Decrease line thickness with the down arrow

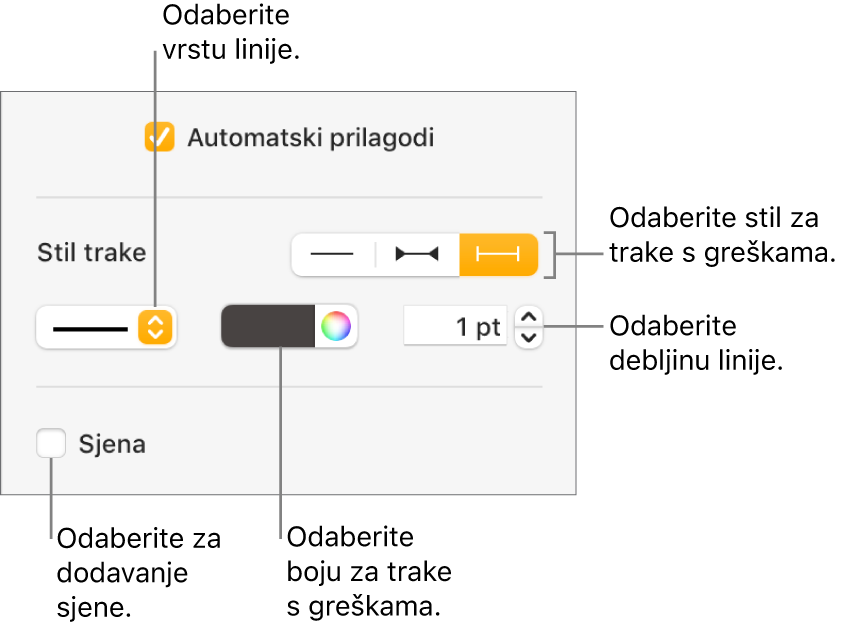pos(529,337)
